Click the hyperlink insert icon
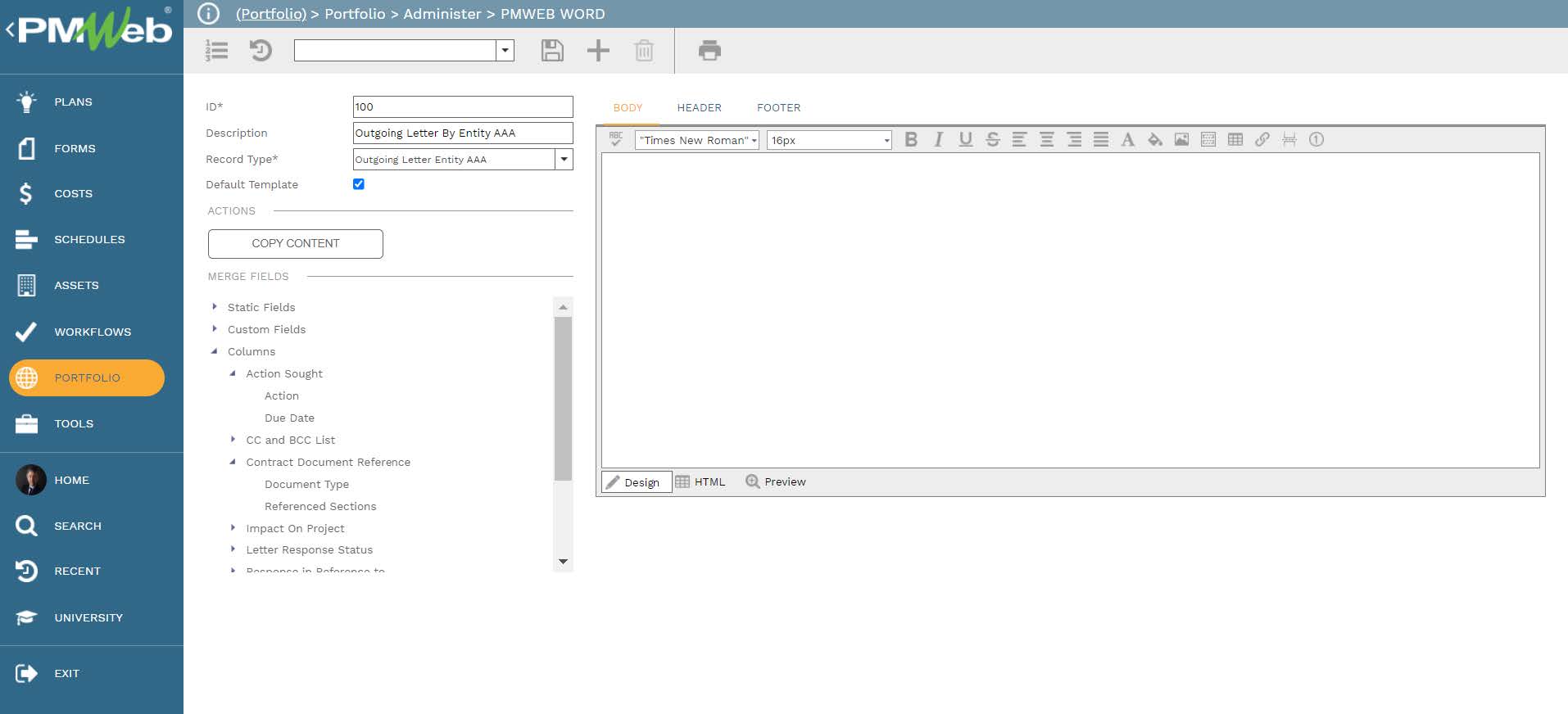The width and height of the screenshot is (1568, 714). 1262,140
